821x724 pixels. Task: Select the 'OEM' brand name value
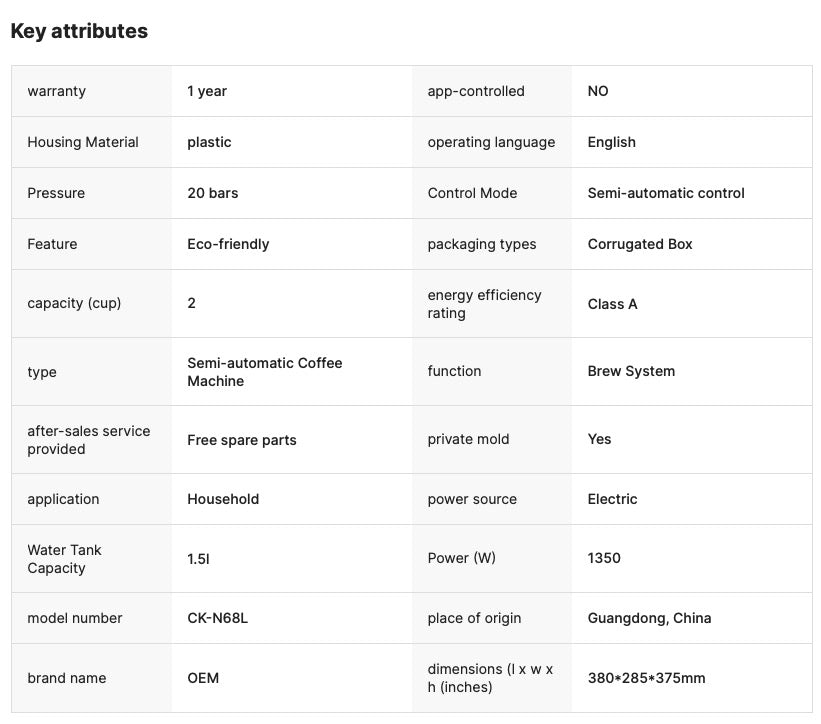click(x=203, y=678)
